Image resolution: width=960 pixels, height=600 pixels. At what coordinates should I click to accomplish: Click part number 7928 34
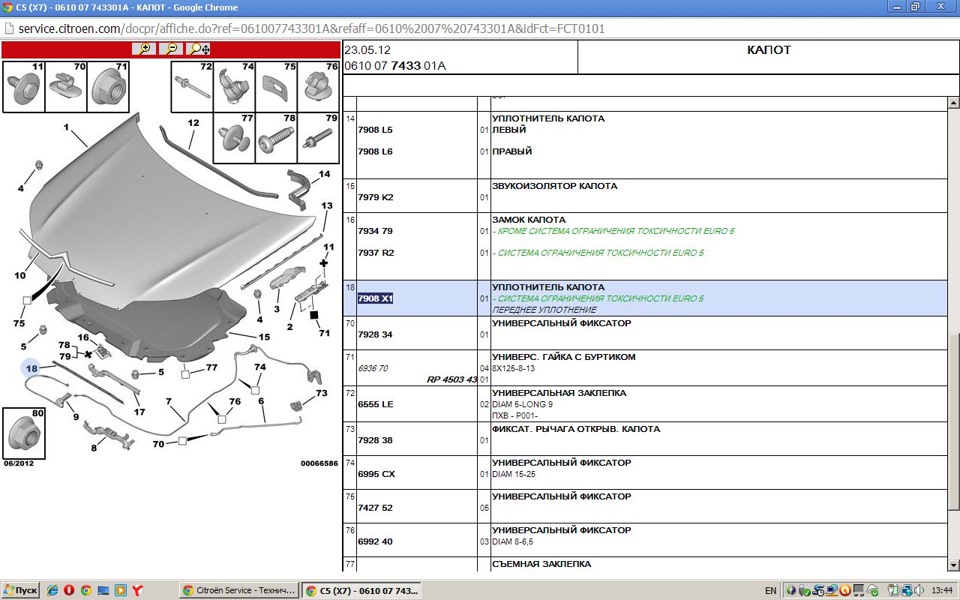click(375, 334)
